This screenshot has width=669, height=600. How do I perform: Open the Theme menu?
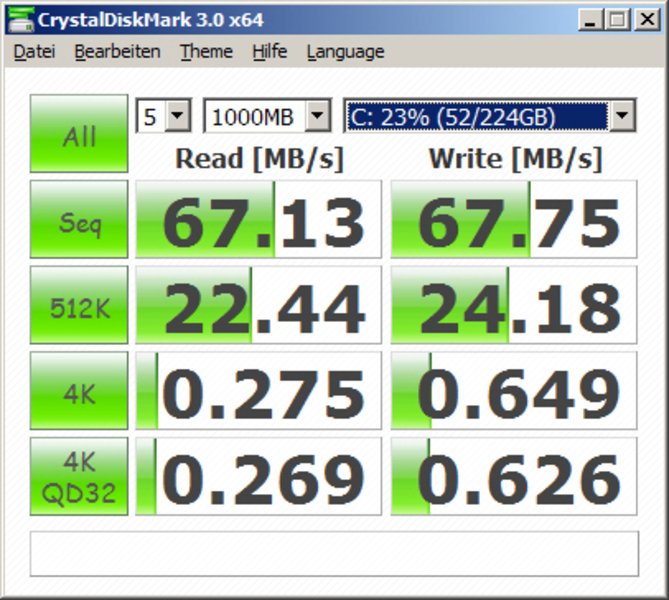tap(206, 52)
